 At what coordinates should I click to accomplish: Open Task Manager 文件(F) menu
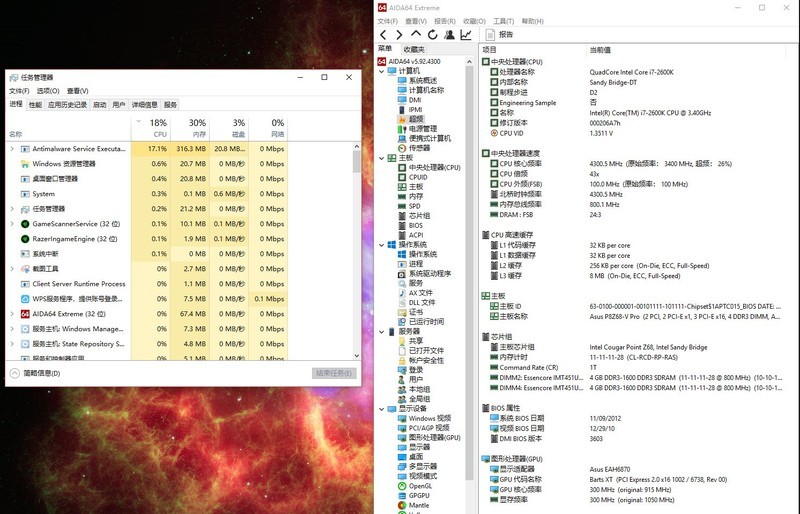click(19, 91)
